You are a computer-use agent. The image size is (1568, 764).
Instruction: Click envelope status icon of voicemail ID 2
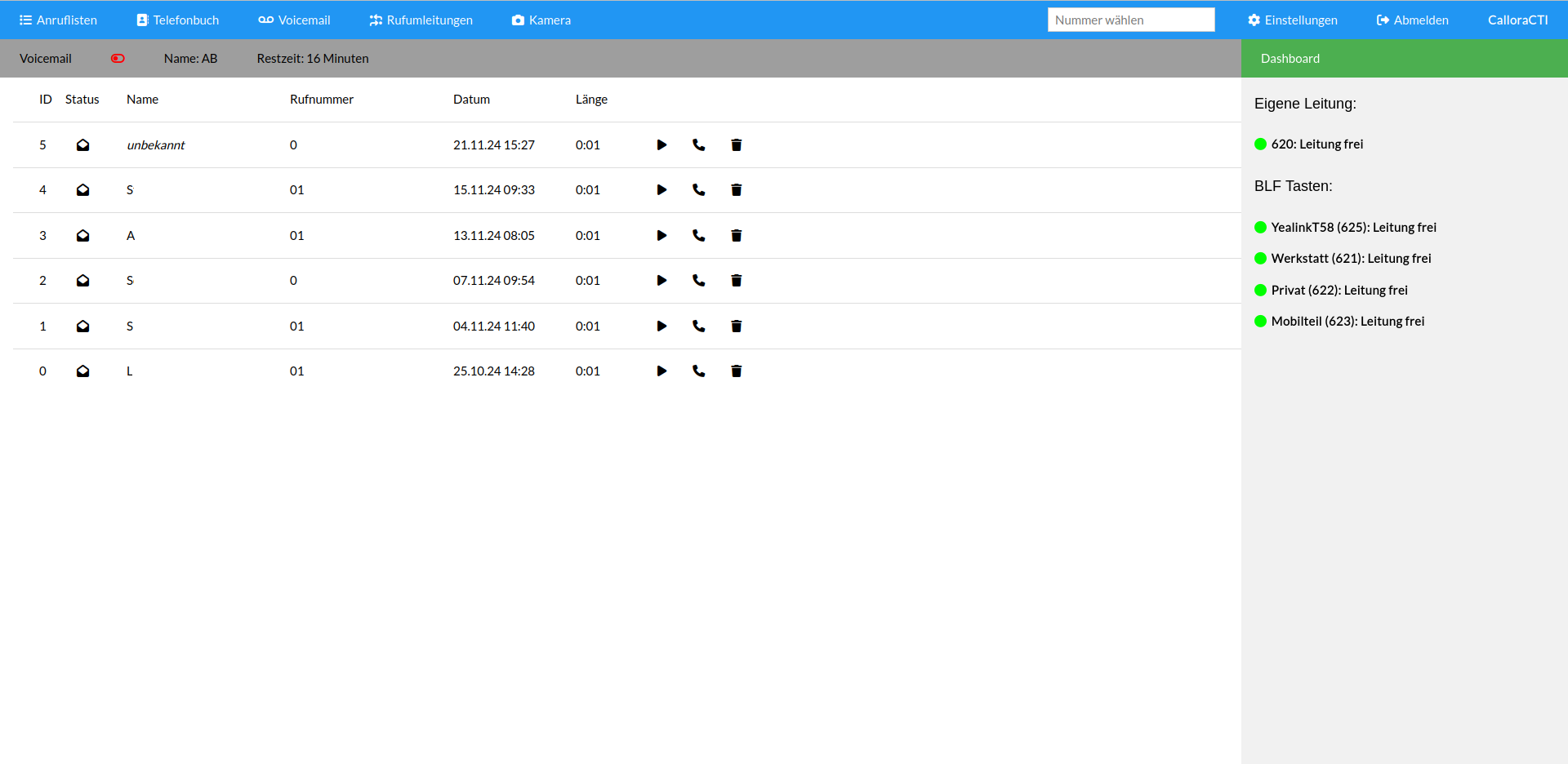pos(83,281)
